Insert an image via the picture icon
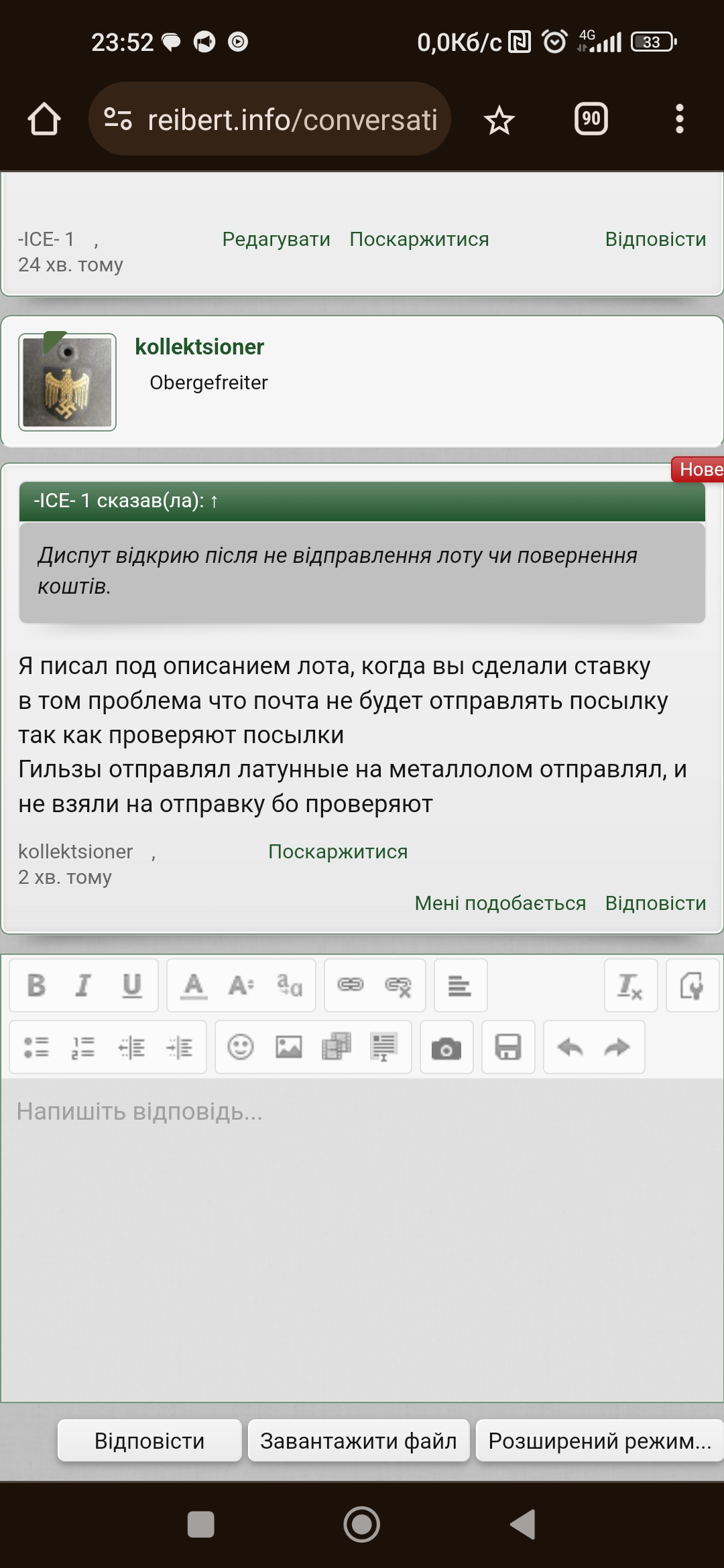Image resolution: width=724 pixels, height=1568 pixels. click(289, 1047)
